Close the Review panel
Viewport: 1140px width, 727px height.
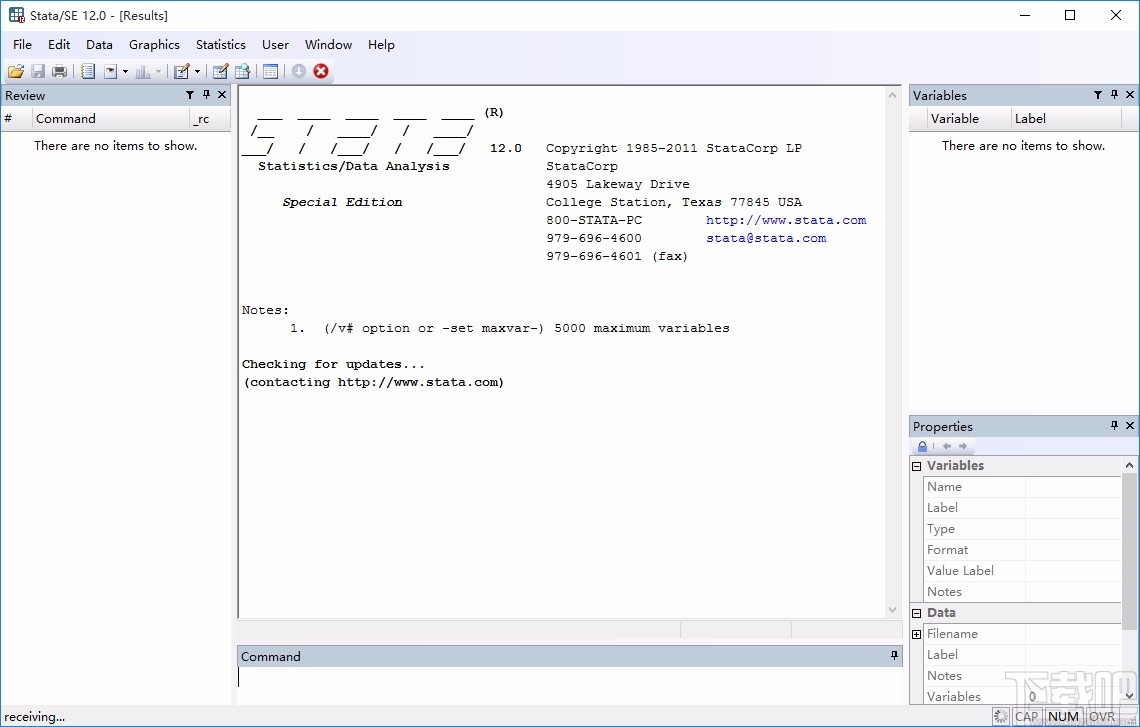click(x=222, y=95)
